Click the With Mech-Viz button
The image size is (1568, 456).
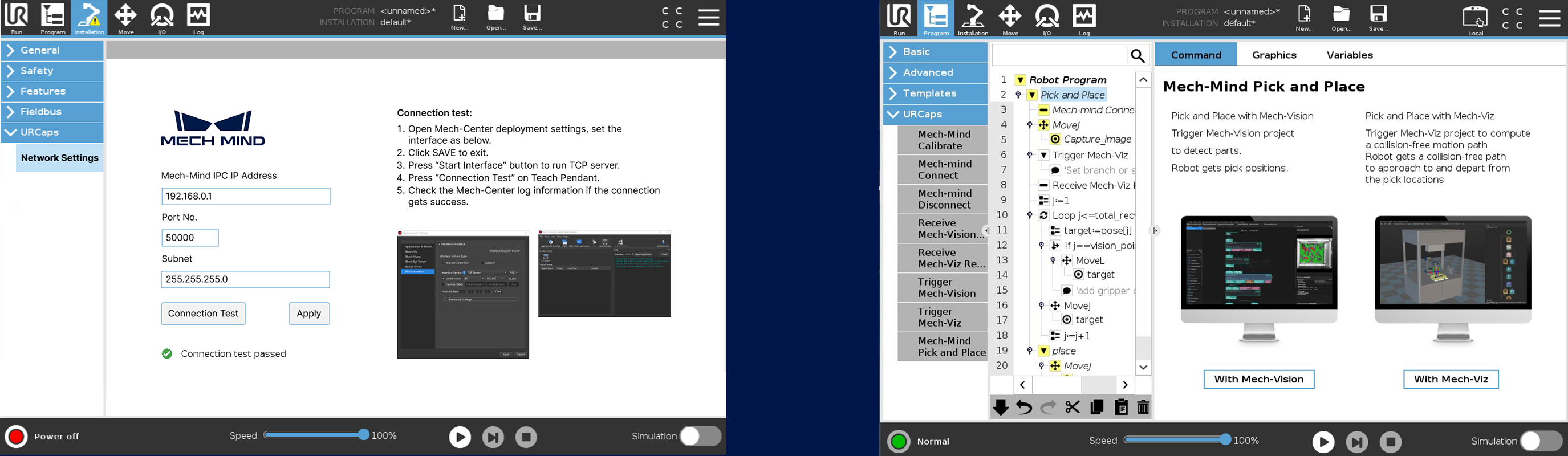click(x=1451, y=379)
